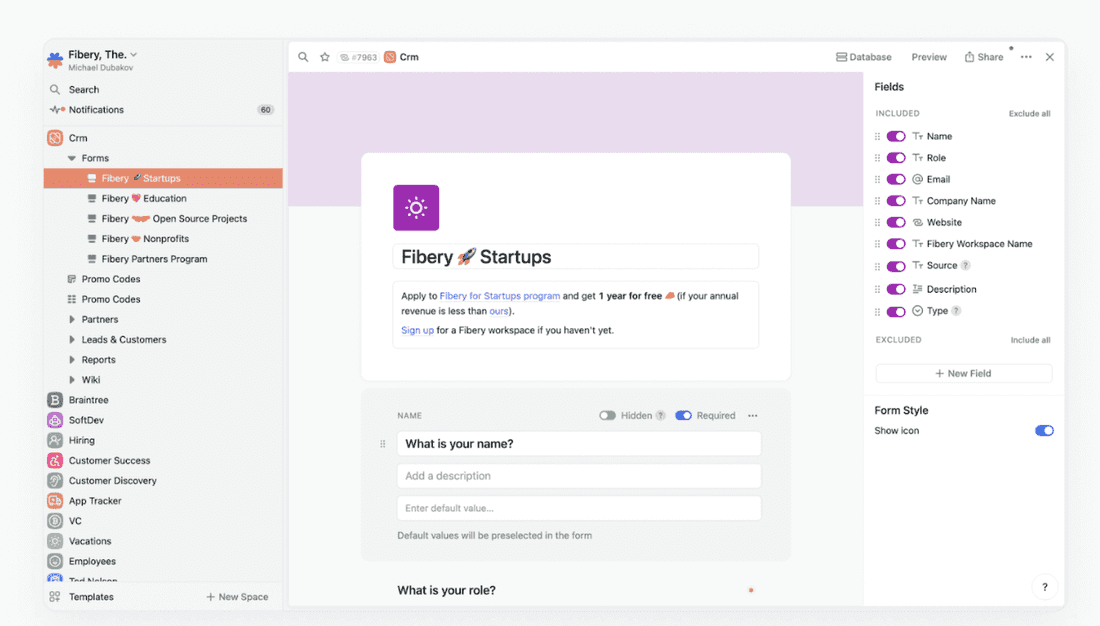Screen dimensions: 1100x626
Task: Click the help question mark icon
Action: (1044, 587)
